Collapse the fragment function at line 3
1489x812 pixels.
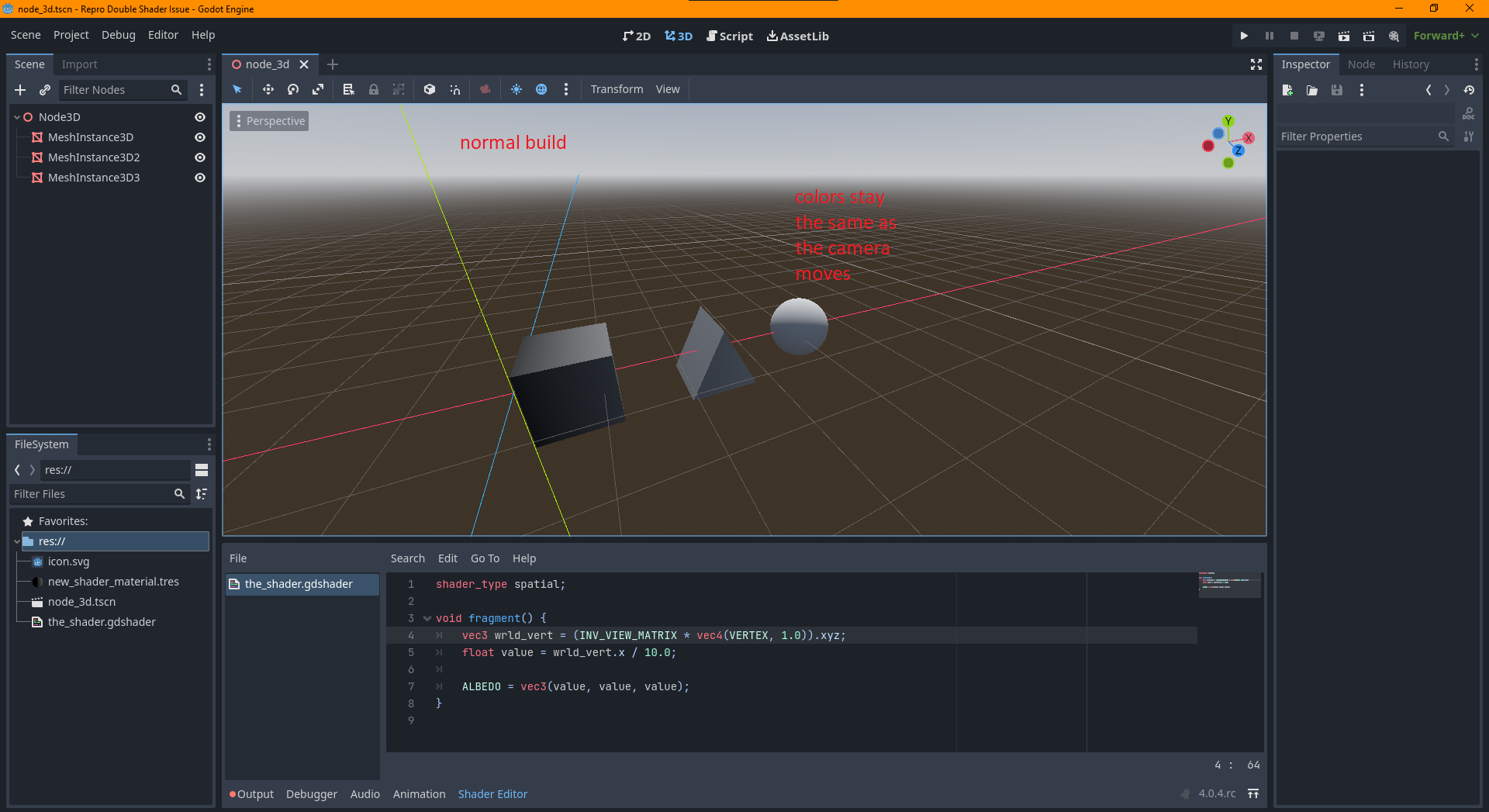click(x=427, y=618)
